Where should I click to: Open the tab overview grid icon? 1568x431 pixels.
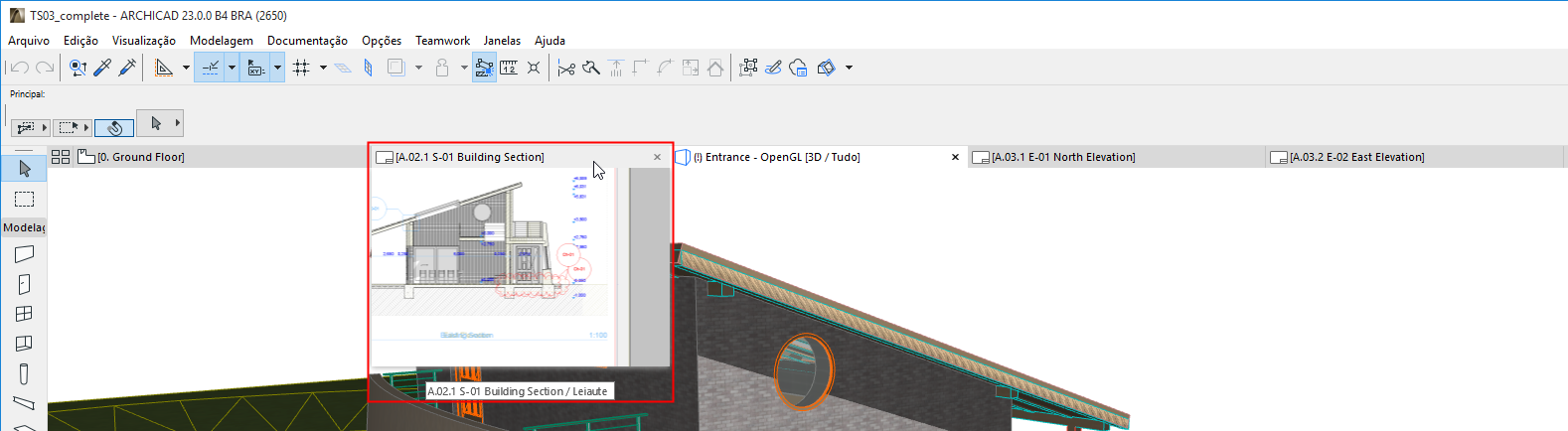[61, 157]
